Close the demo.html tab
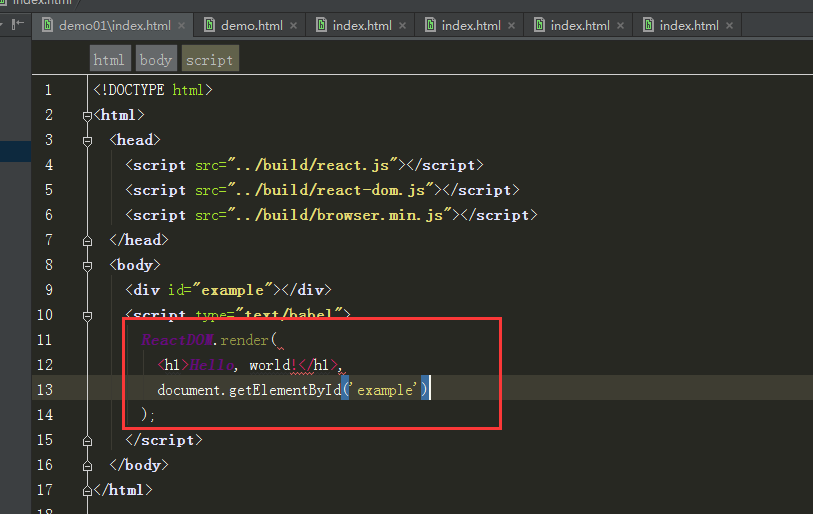Screen dimensions: 813x514 (293, 25)
